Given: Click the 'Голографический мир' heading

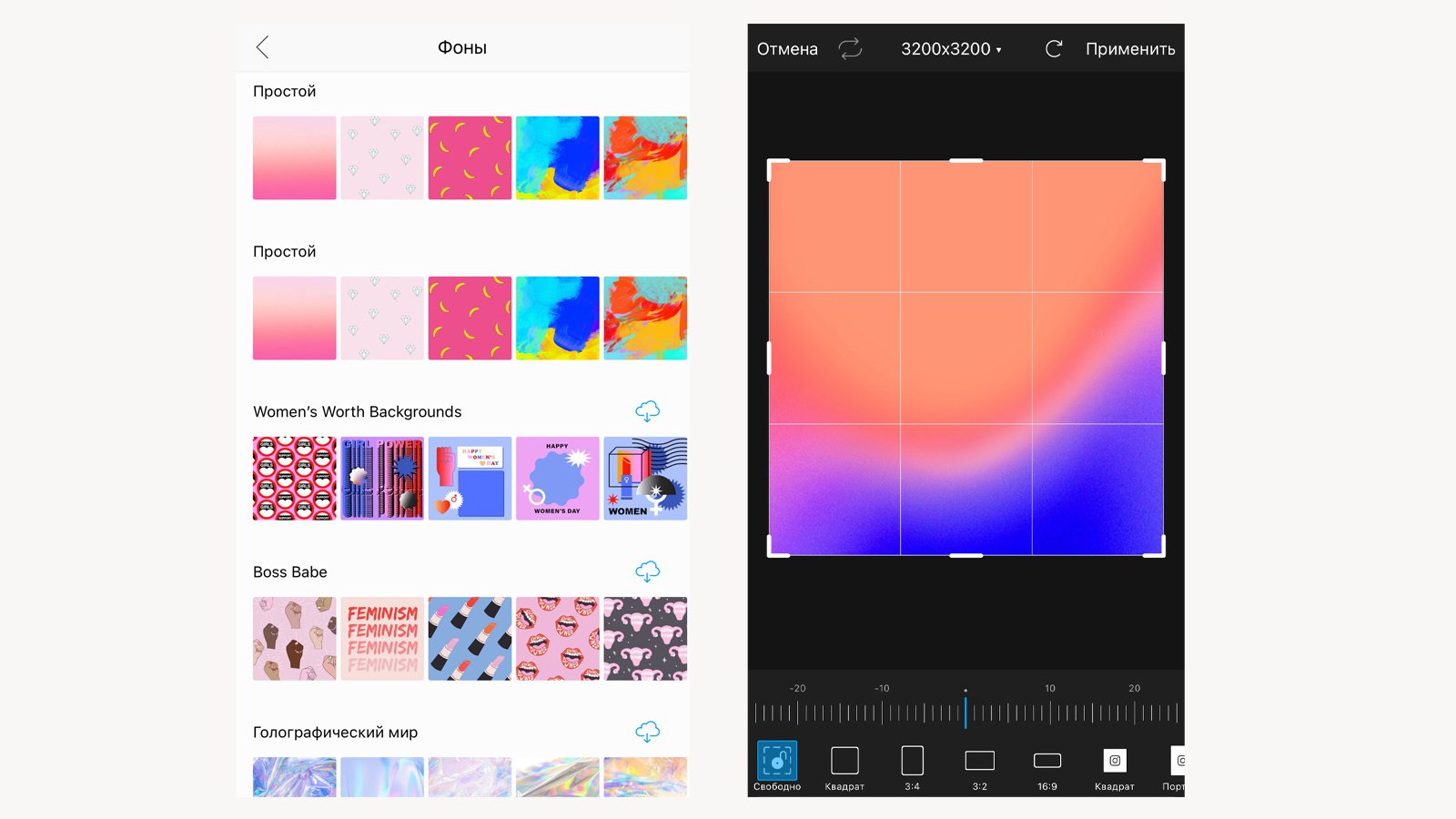Looking at the screenshot, I should (335, 733).
